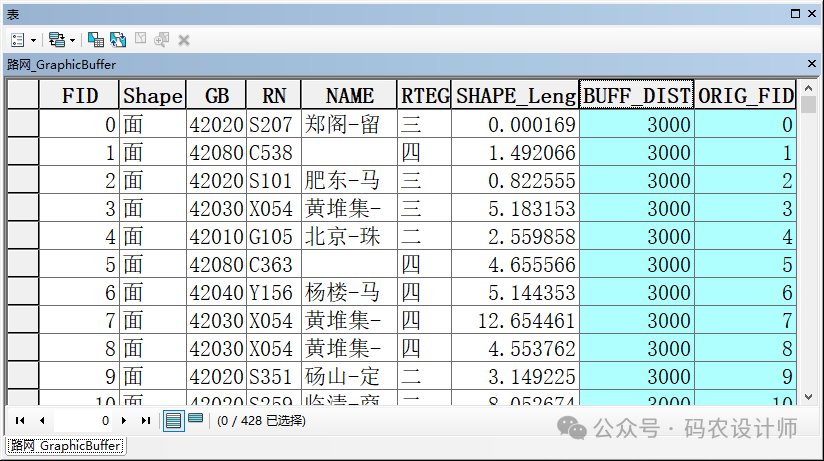Expand the Related Tables dropdown arrow
The height and width of the screenshot is (461, 824).
pos(72,40)
